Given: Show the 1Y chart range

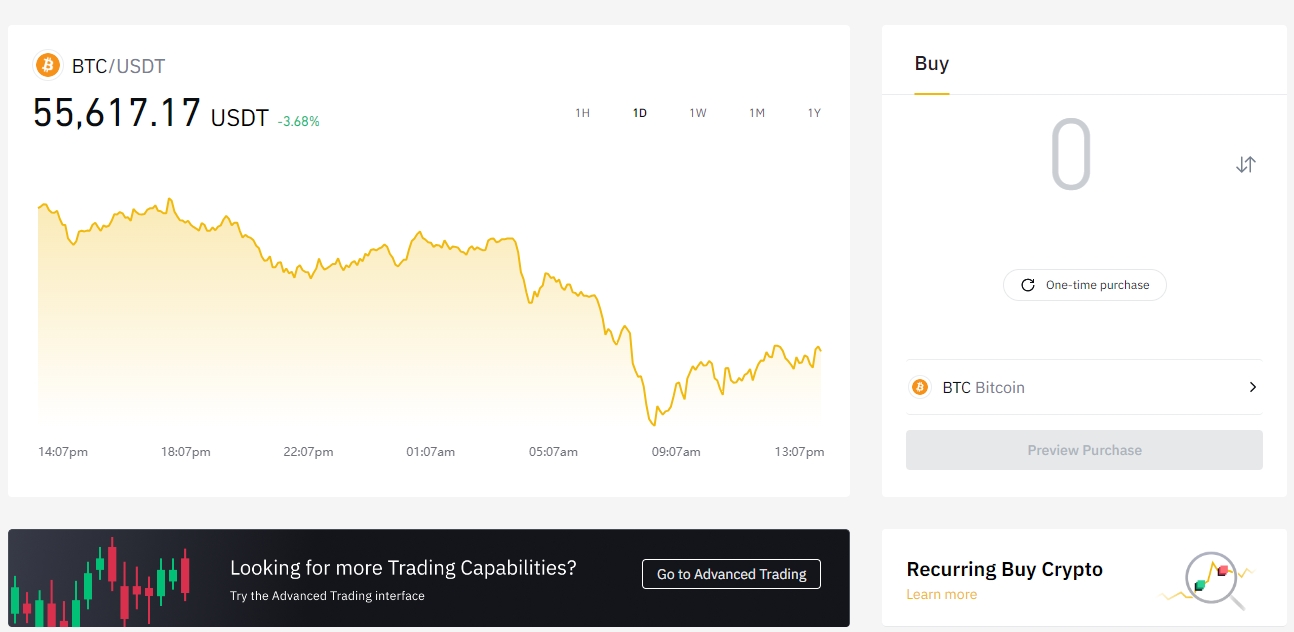Looking at the screenshot, I should pyautogui.click(x=814, y=113).
